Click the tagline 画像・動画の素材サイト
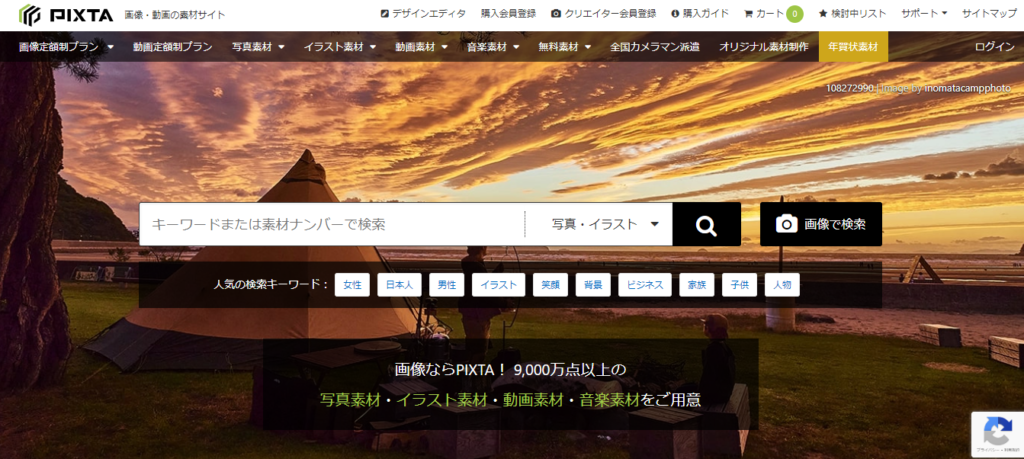The height and width of the screenshot is (459, 1024). click(174, 14)
